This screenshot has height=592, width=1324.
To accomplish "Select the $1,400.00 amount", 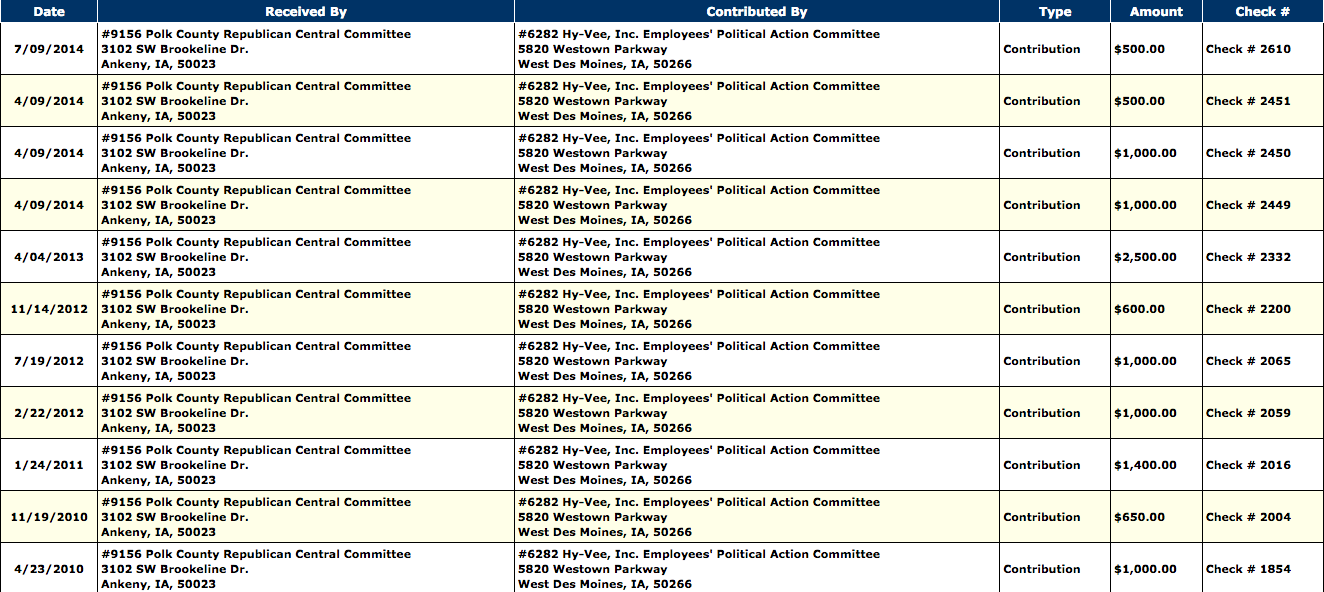I will coord(1145,465).
